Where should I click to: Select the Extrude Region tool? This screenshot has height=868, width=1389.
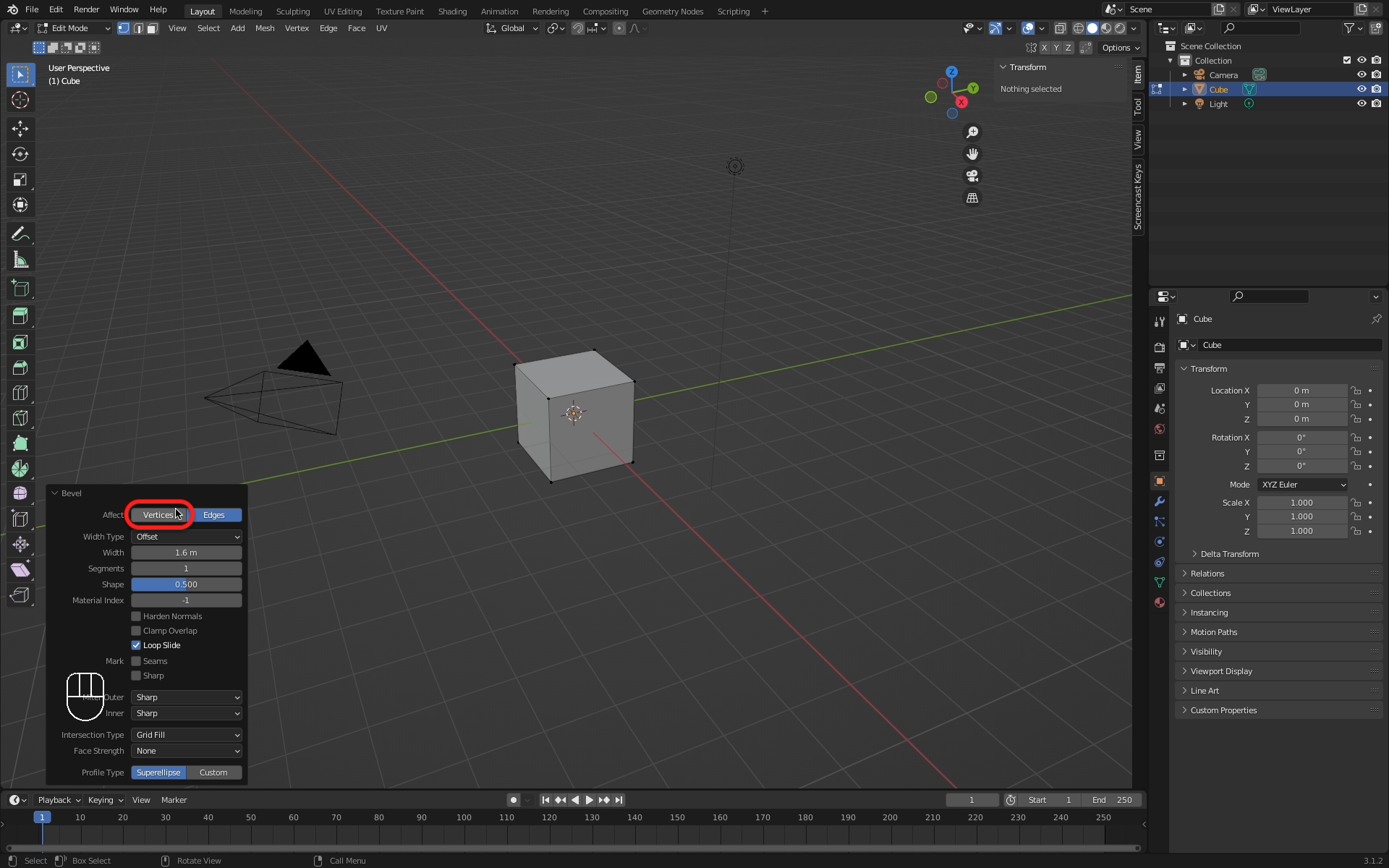(20, 317)
